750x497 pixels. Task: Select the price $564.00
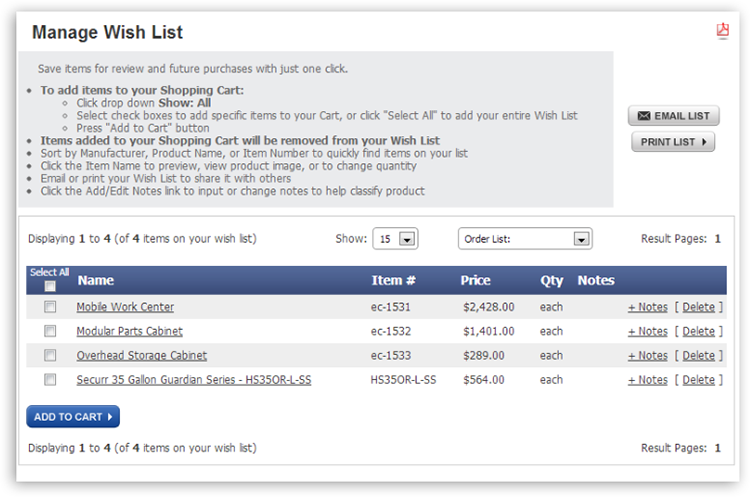tap(484, 380)
